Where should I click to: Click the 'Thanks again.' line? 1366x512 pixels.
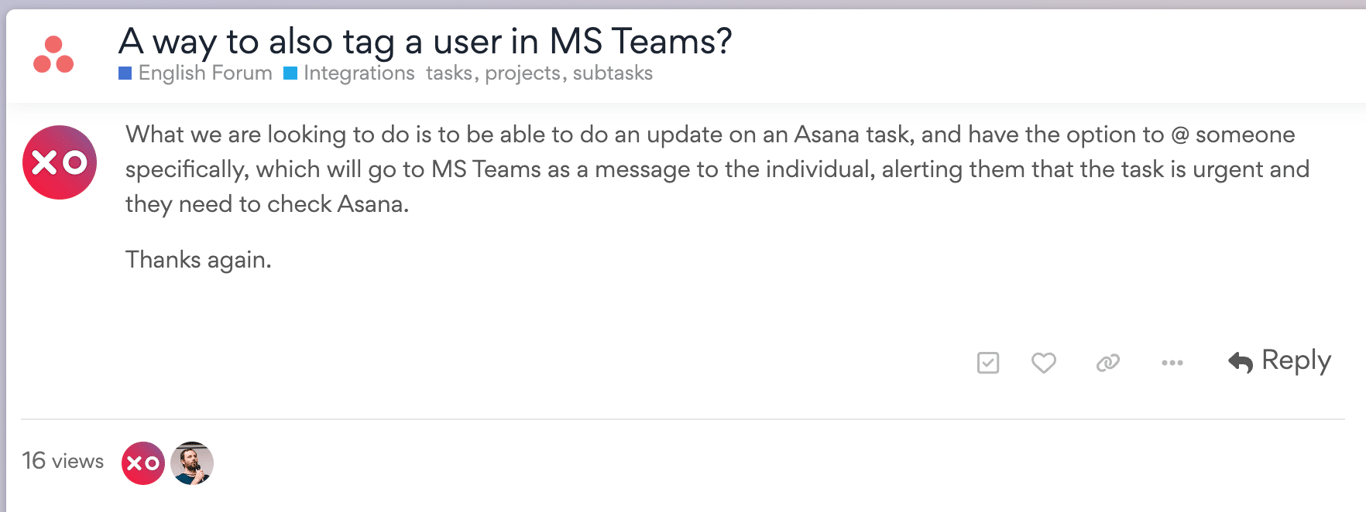(x=198, y=260)
